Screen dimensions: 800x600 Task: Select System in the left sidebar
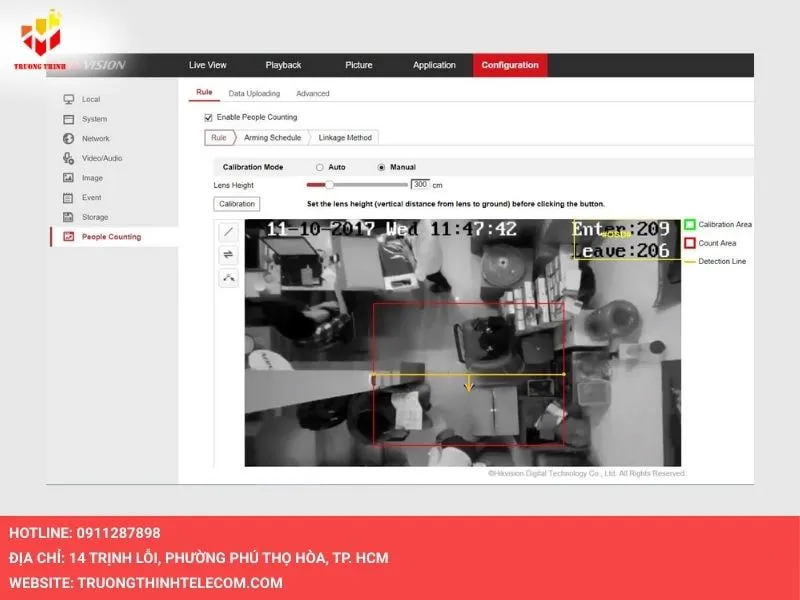[x=94, y=119]
